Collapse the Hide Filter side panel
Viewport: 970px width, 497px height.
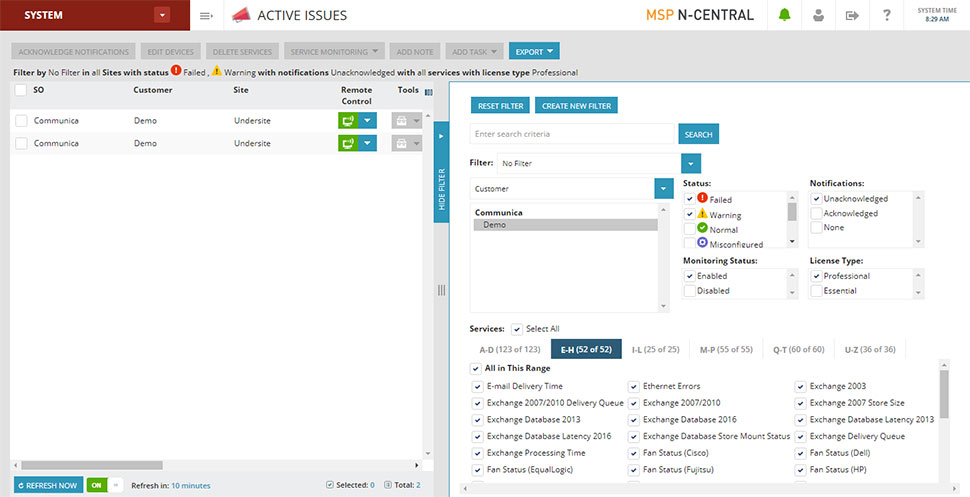[441, 172]
